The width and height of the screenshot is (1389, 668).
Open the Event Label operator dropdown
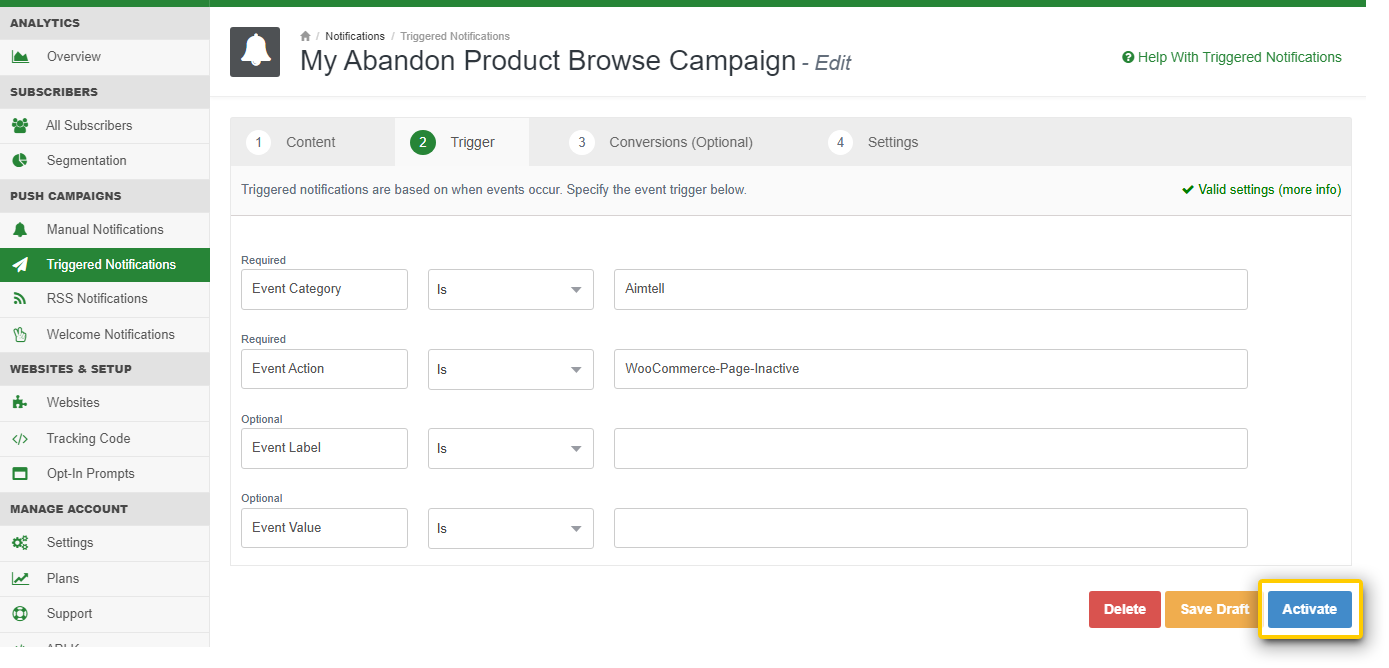tap(510, 448)
